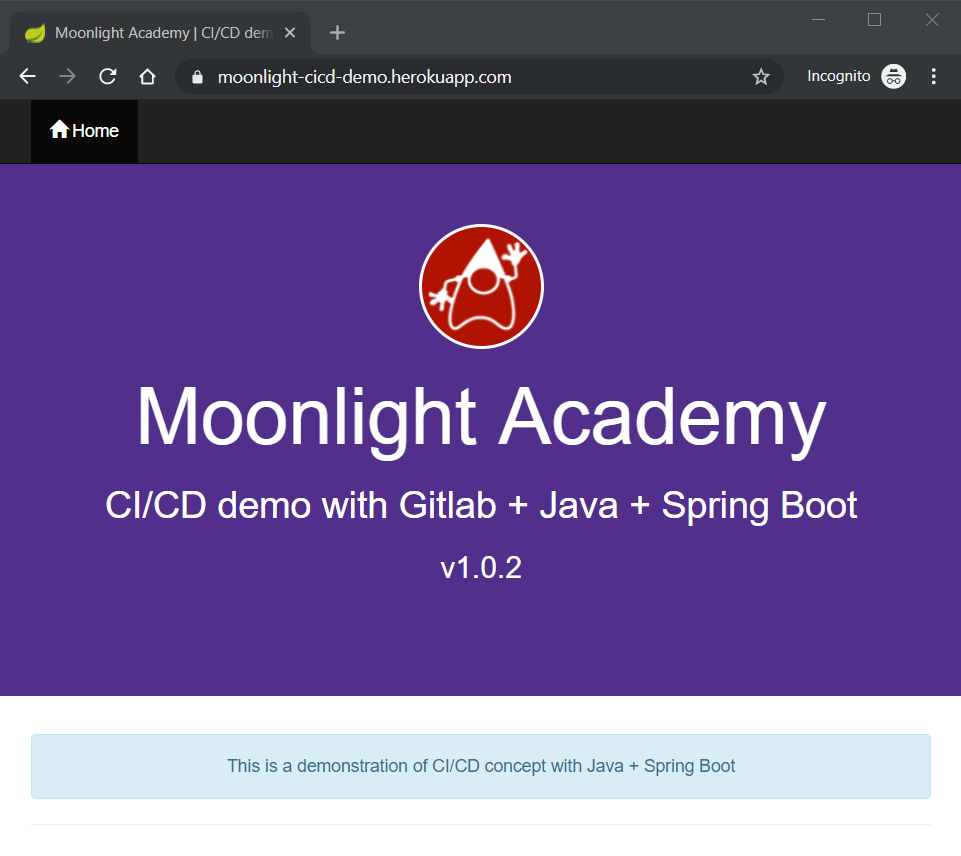The width and height of the screenshot is (961, 856).
Task: Open Chrome three-dot menu
Action: (933, 77)
